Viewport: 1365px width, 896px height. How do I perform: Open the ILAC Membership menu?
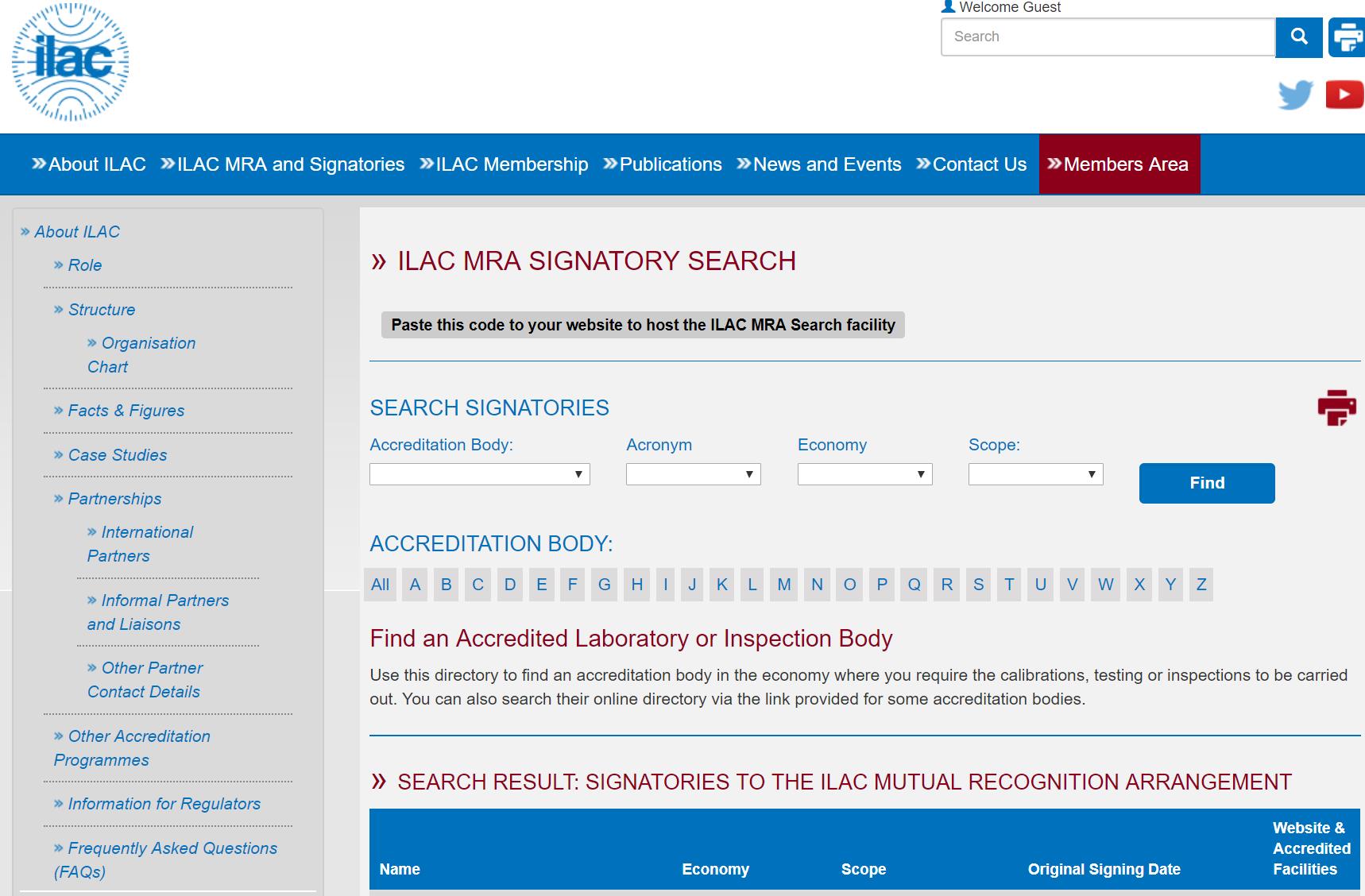tap(504, 164)
